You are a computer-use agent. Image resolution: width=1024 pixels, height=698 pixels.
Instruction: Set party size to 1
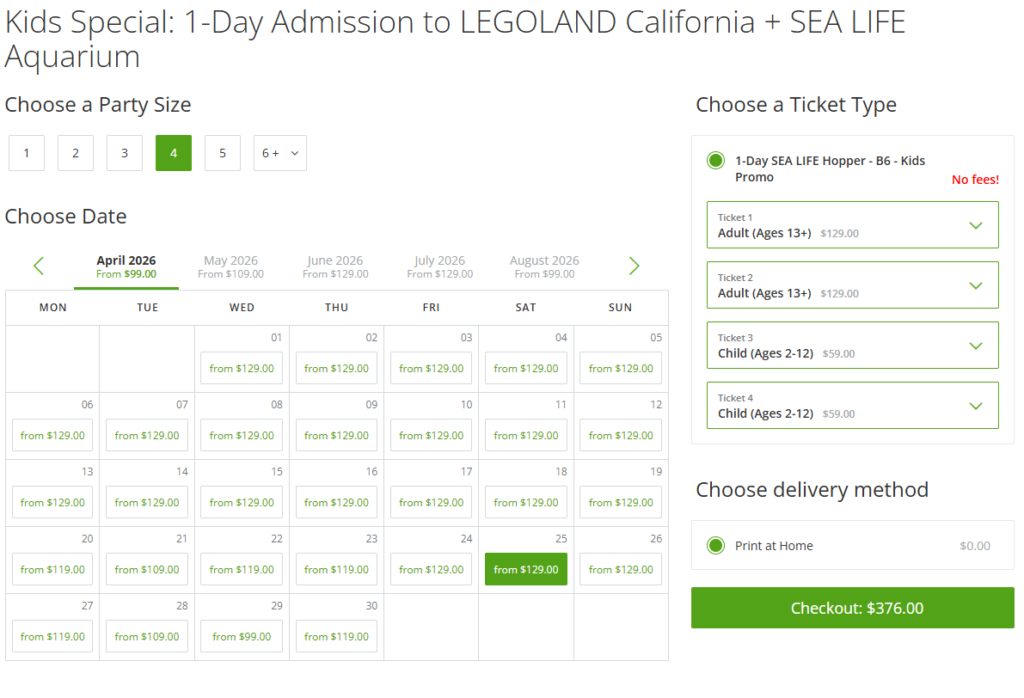[27, 153]
